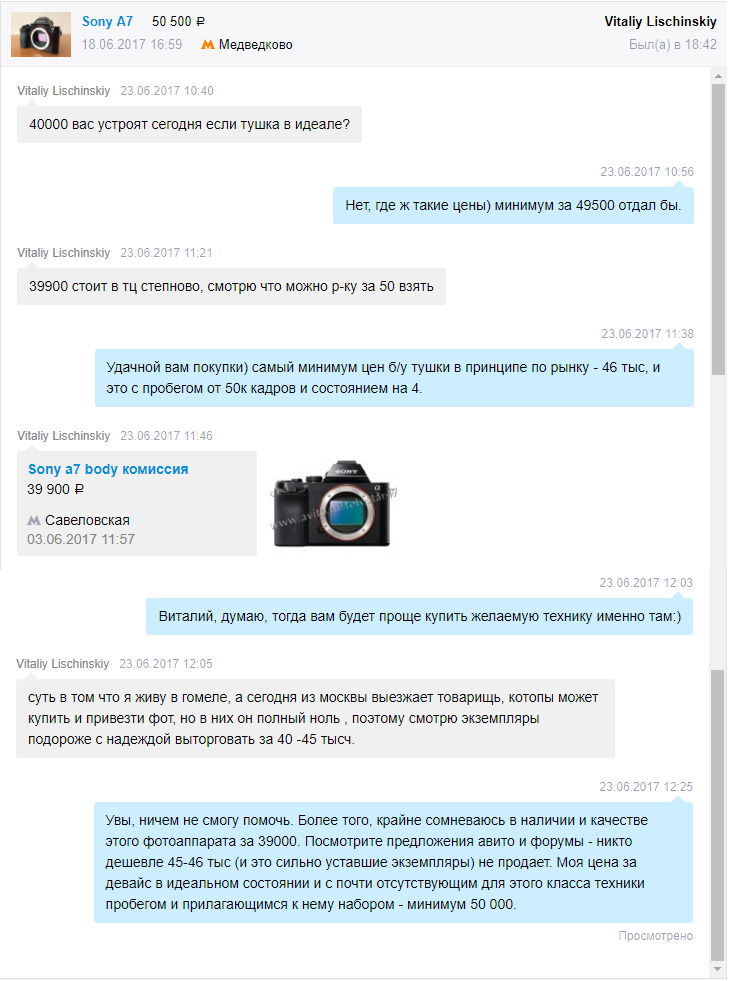
Task: Click the 50 500 ₽ price in header
Action: pyautogui.click(x=178, y=21)
